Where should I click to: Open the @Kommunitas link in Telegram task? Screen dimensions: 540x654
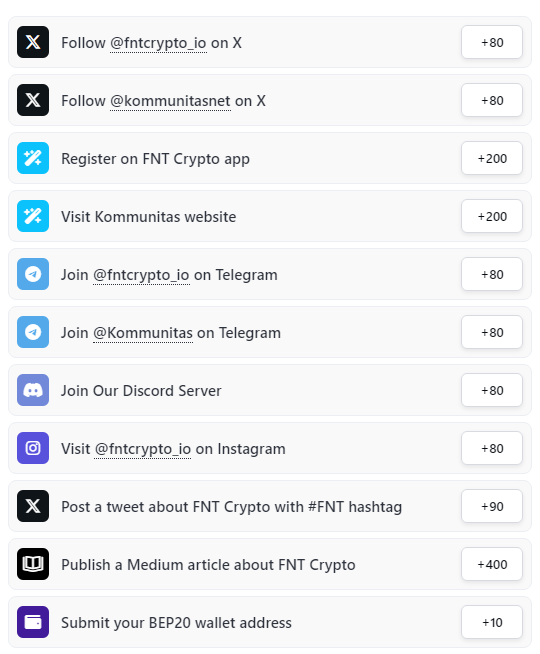point(143,333)
